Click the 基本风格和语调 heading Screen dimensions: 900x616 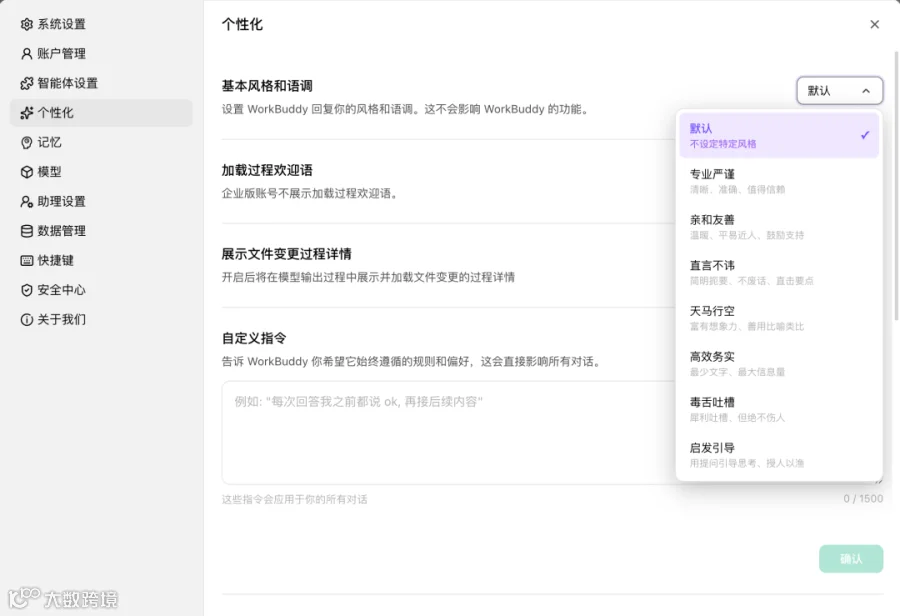tap(267, 86)
